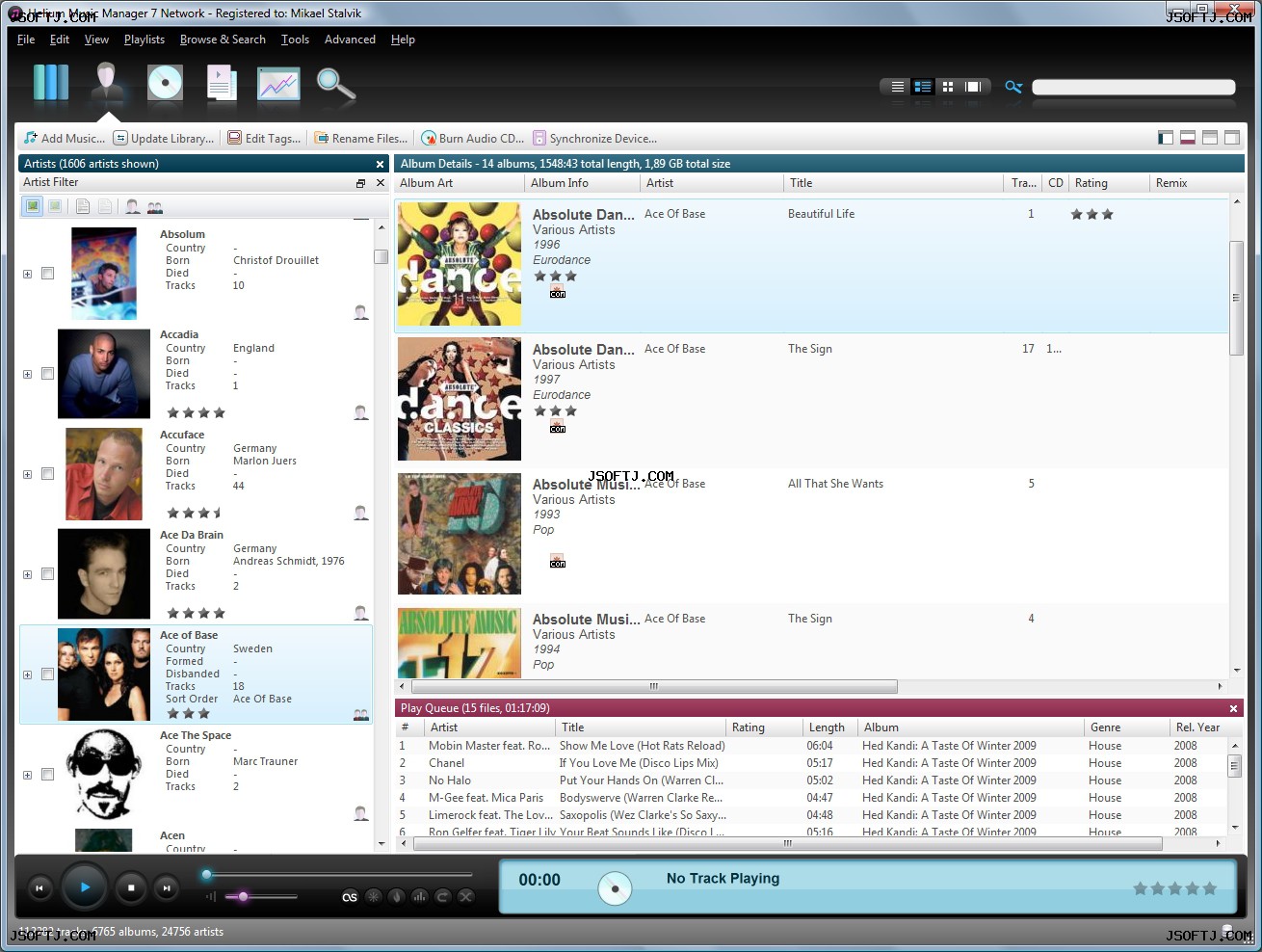Viewport: 1262px width, 952px height.
Task: Check the Accadia artist checkbox
Action: click(x=47, y=374)
